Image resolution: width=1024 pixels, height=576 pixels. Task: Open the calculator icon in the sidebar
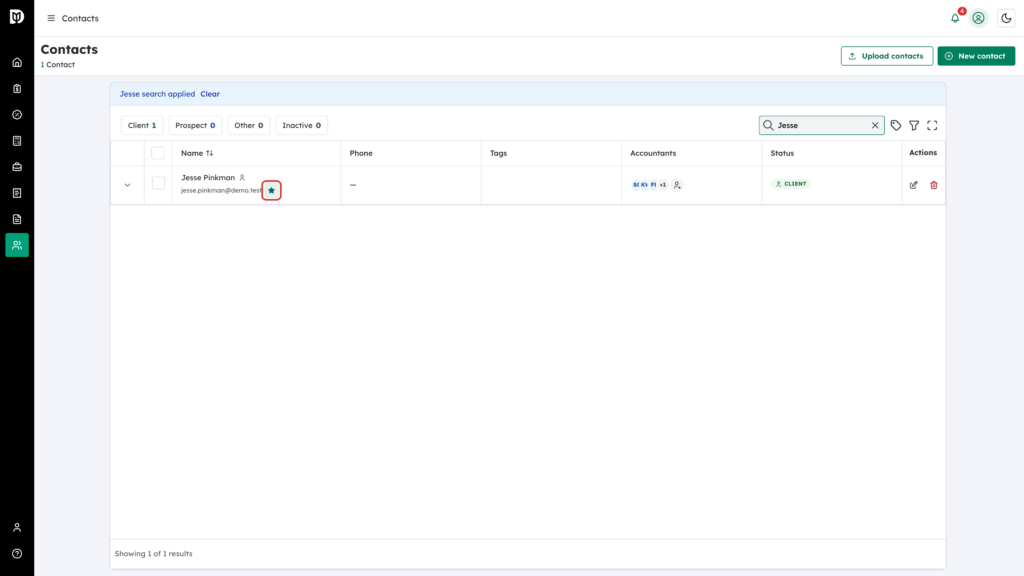coord(17,141)
